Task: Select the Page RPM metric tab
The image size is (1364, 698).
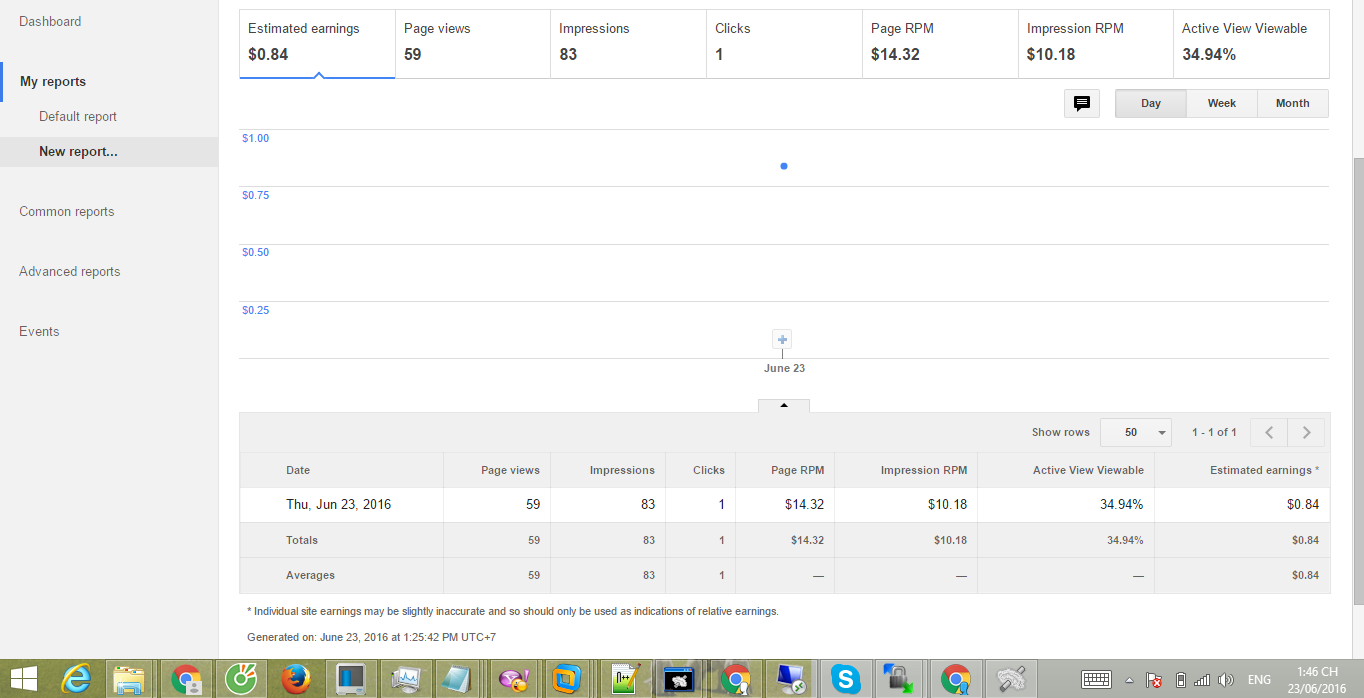Action: 940,43
